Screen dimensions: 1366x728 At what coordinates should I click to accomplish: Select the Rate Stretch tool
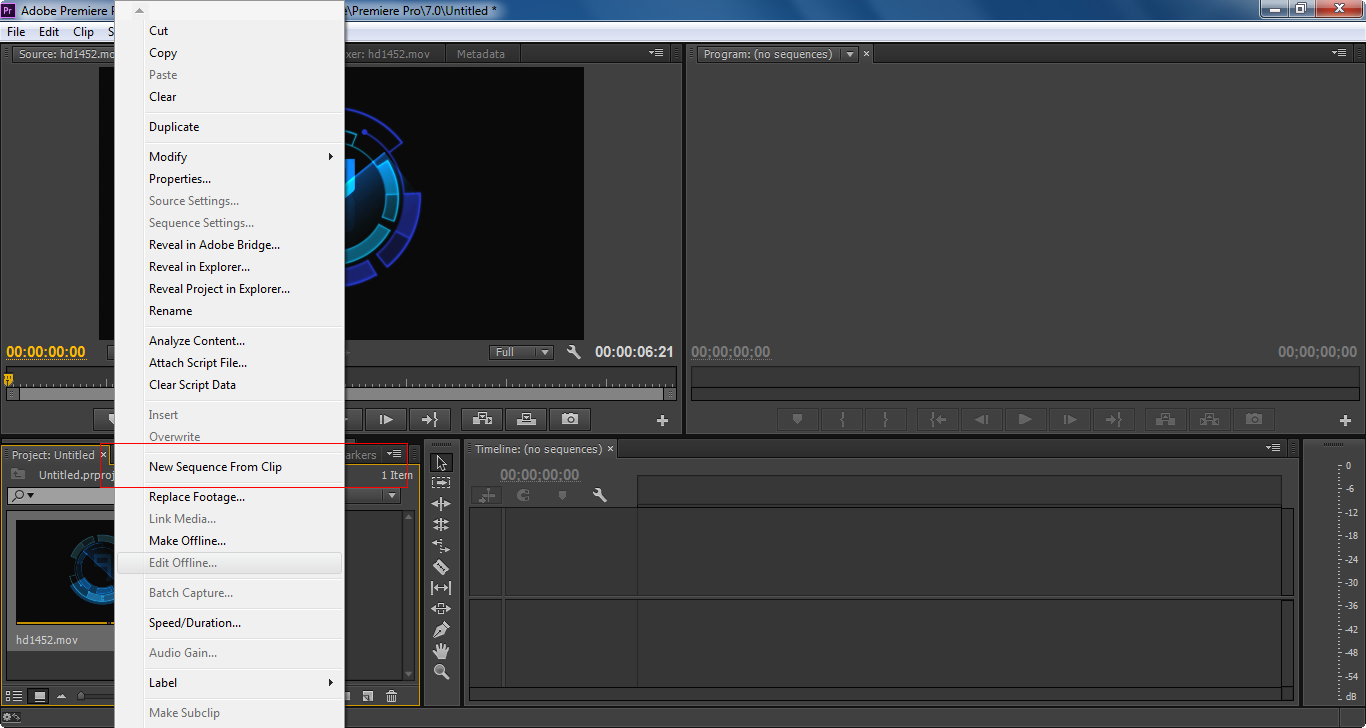pyautogui.click(x=441, y=546)
